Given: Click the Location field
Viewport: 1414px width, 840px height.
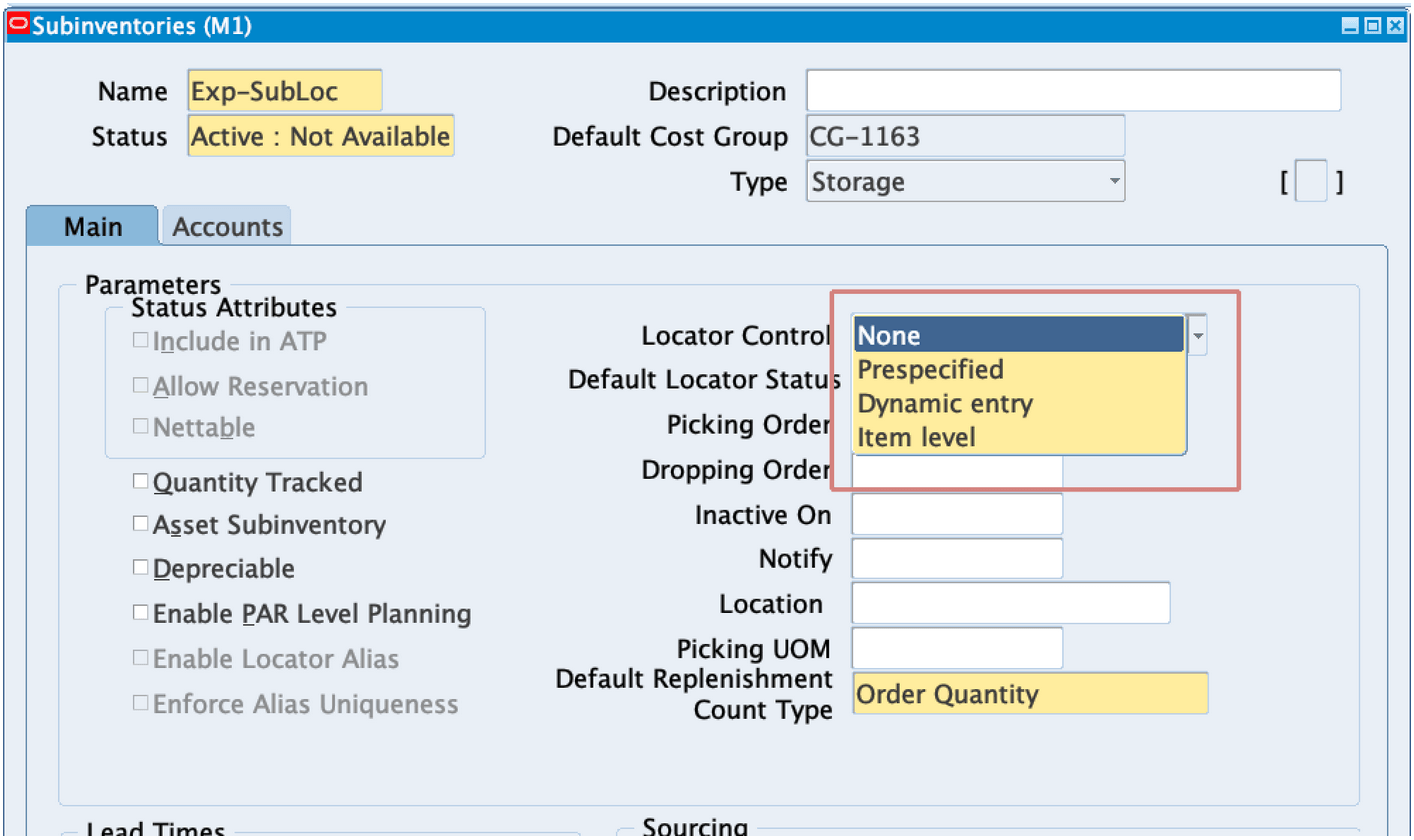Looking at the screenshot, I should pos(1010,602).
